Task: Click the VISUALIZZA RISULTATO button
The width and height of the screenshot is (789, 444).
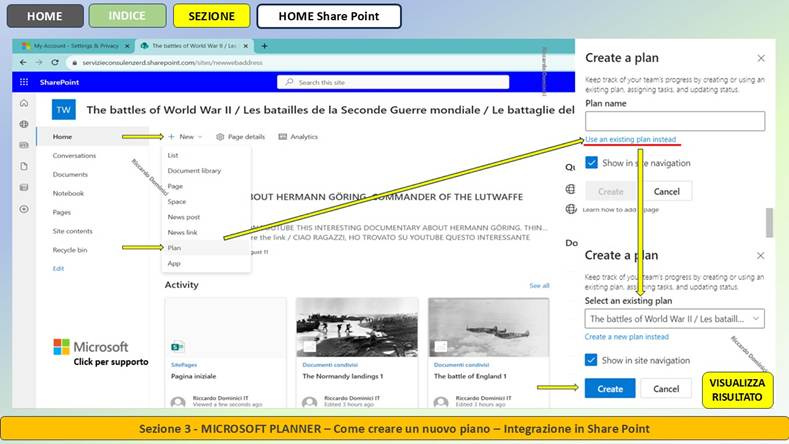Action: click(738, 390)
